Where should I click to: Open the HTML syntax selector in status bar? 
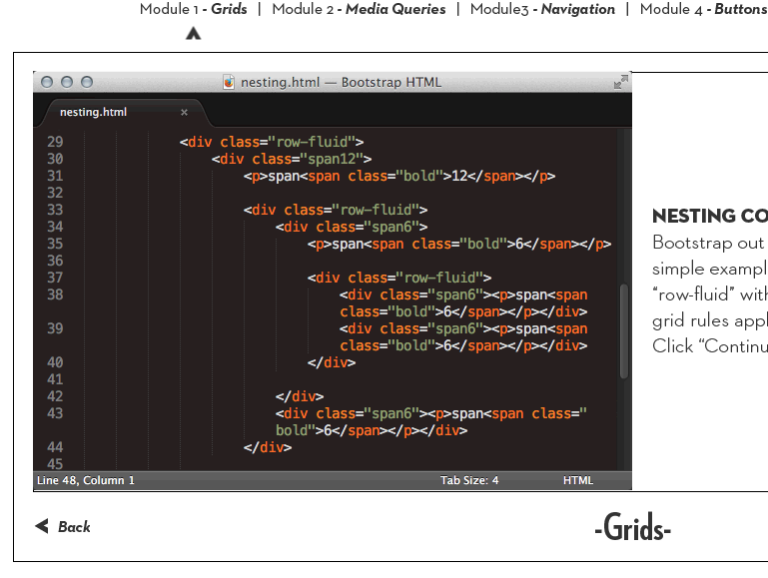click(x=578, y=480)
